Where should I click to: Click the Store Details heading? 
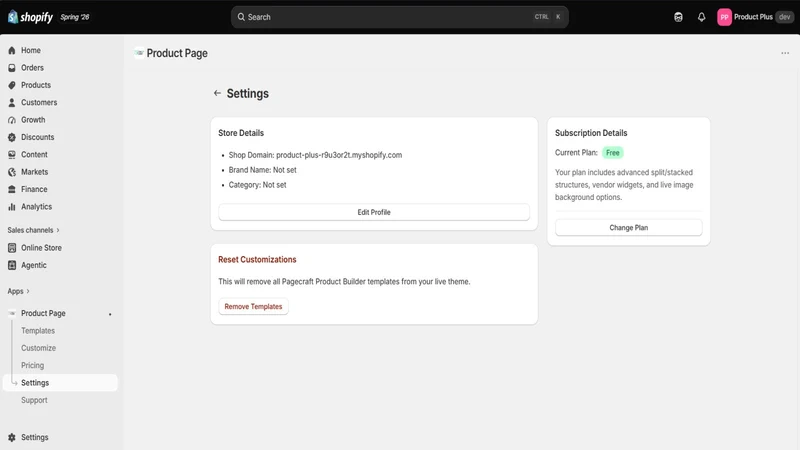click(241, 133)
